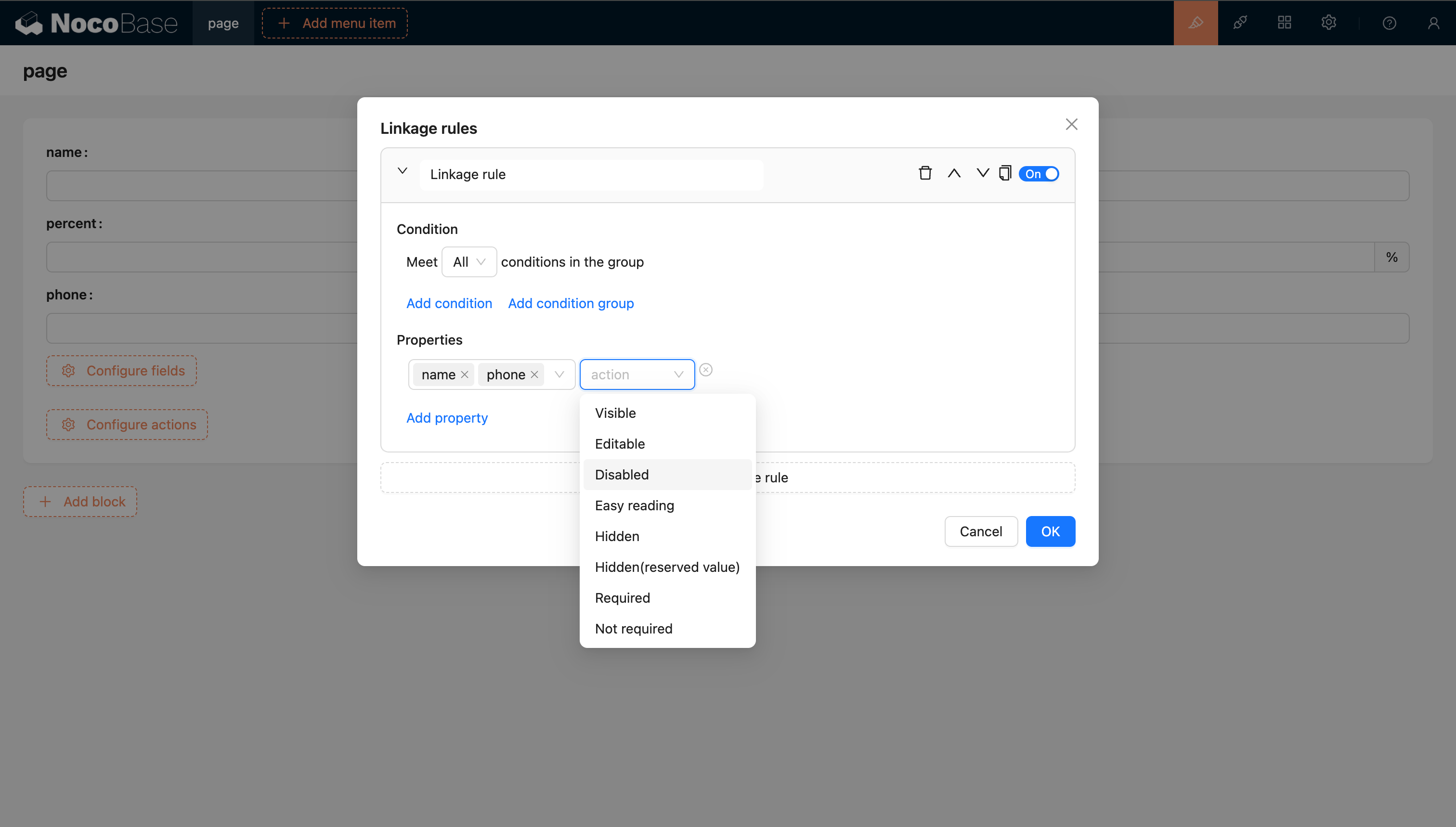
Task: Choose Required option
Action: (667, 598)
